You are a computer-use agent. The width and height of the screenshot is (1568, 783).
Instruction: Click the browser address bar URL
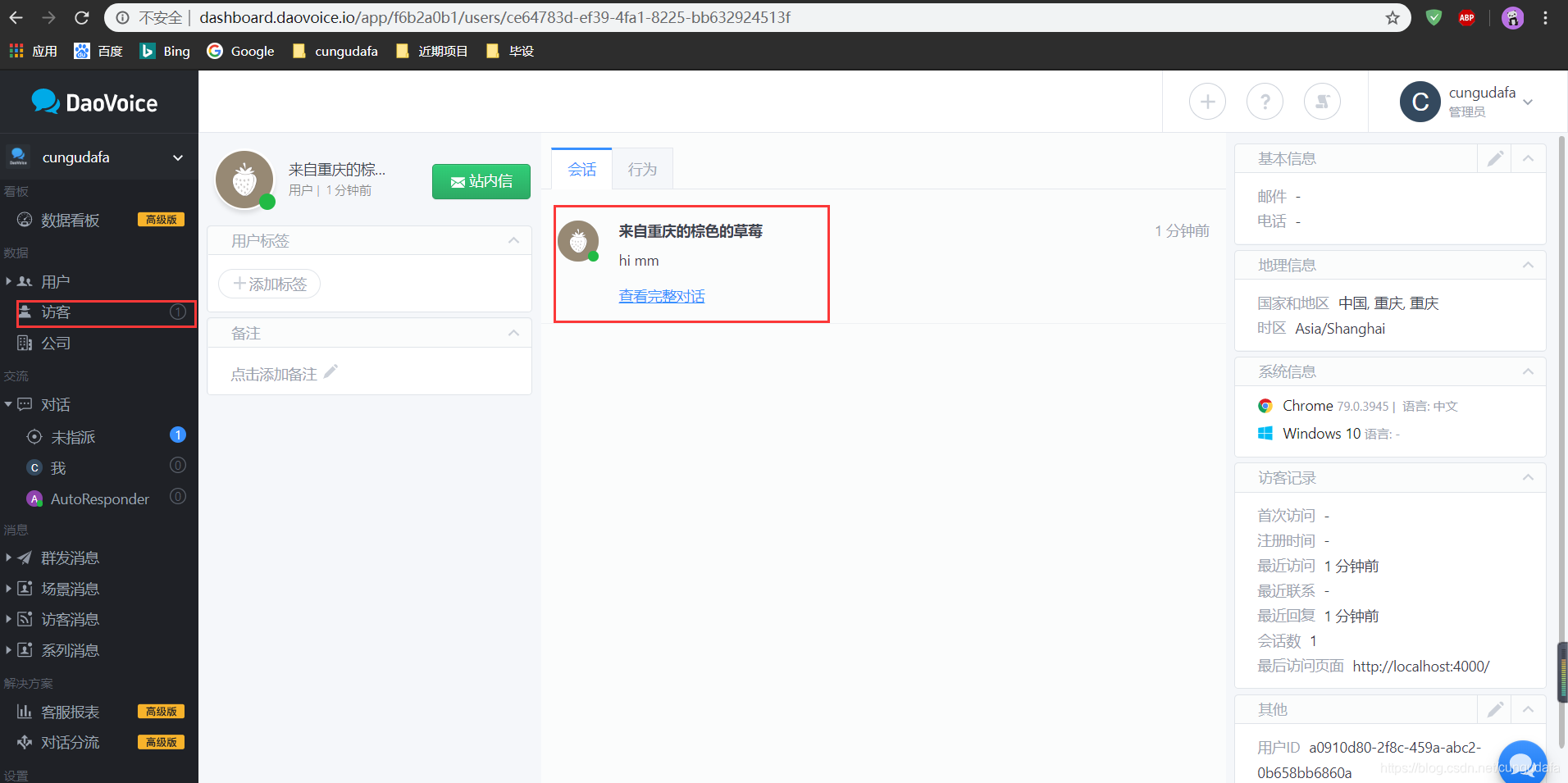(x=495, y=17)
